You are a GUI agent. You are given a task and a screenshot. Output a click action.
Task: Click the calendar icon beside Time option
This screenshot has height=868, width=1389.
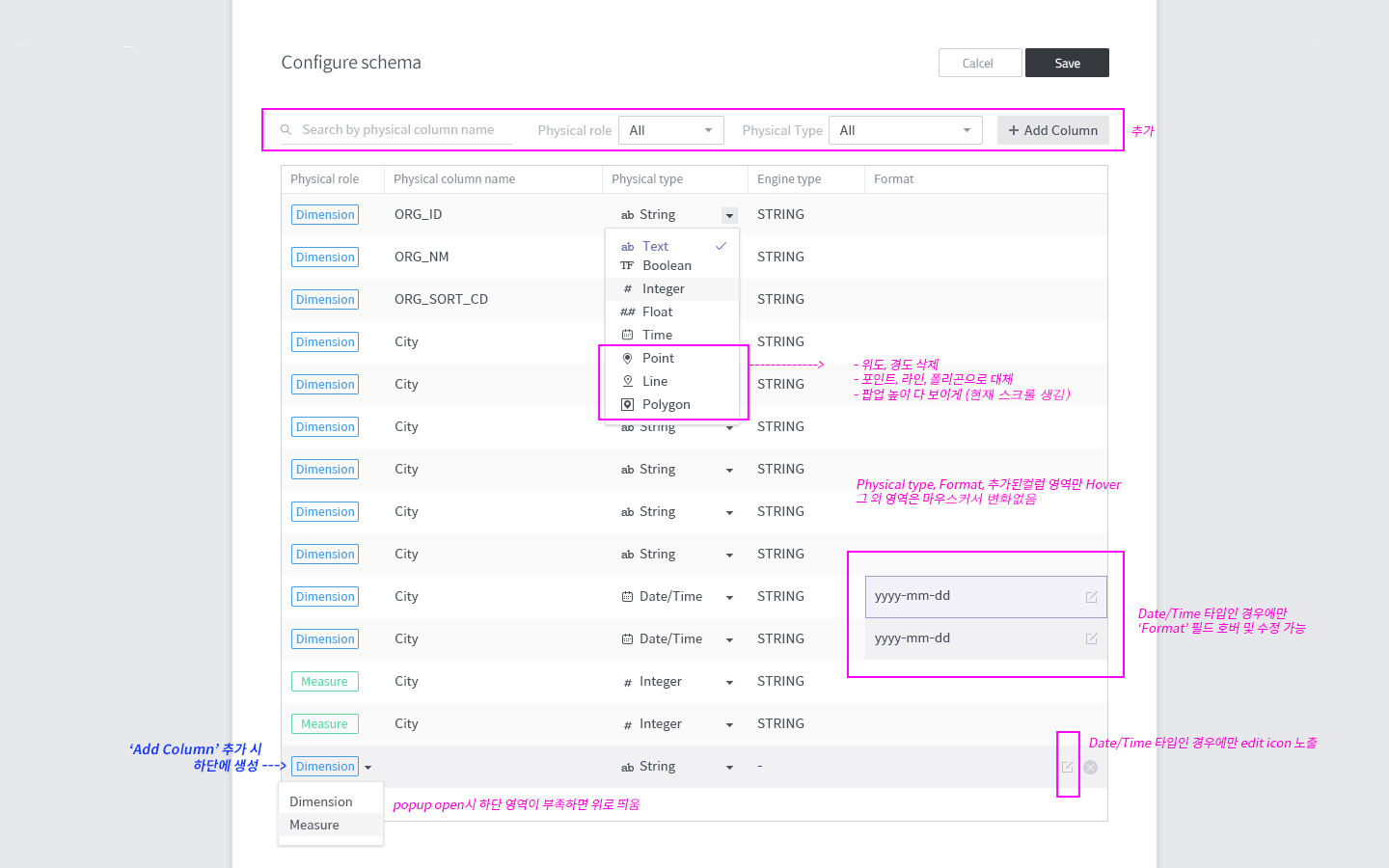point(627,335)
